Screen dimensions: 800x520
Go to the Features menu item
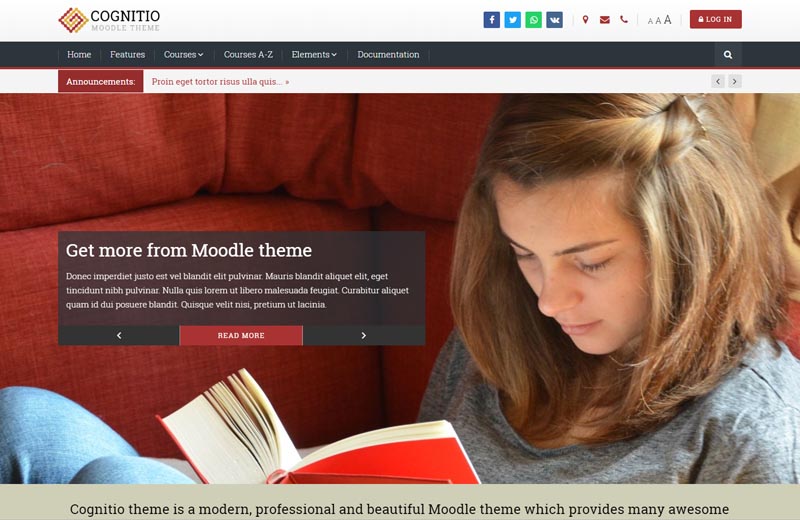pos(127,55)
